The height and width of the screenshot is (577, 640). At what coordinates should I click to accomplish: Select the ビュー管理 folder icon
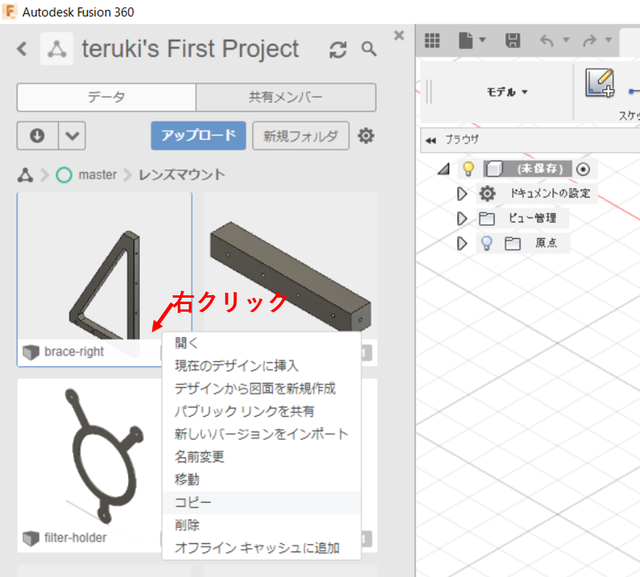click(487, 219)
